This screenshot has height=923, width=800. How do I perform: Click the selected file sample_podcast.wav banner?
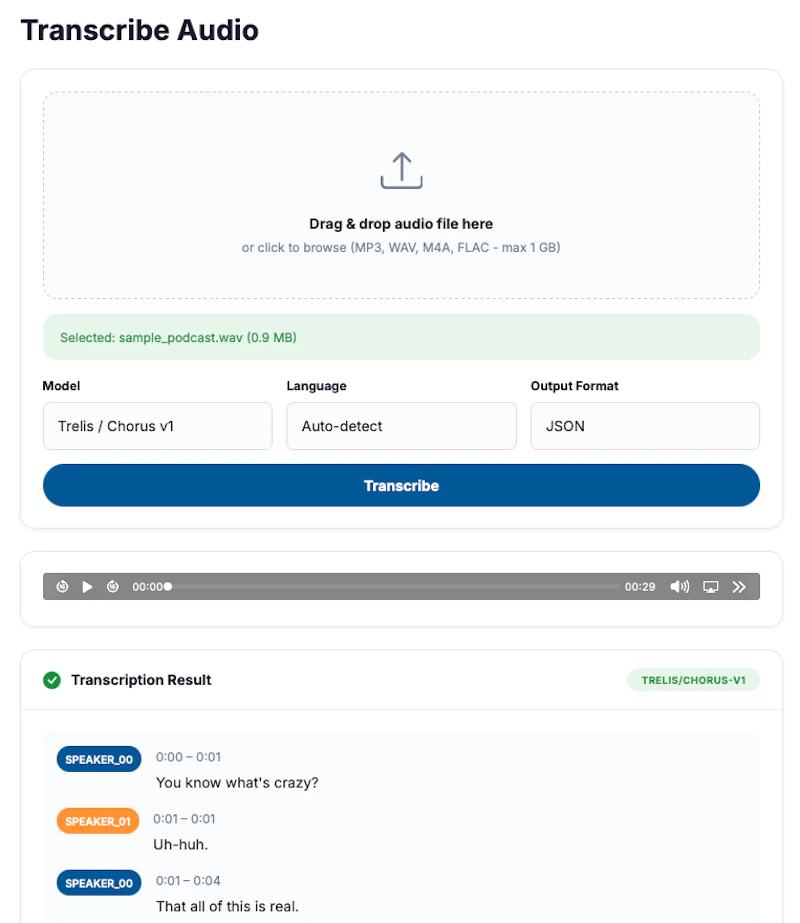pos(401,337)
